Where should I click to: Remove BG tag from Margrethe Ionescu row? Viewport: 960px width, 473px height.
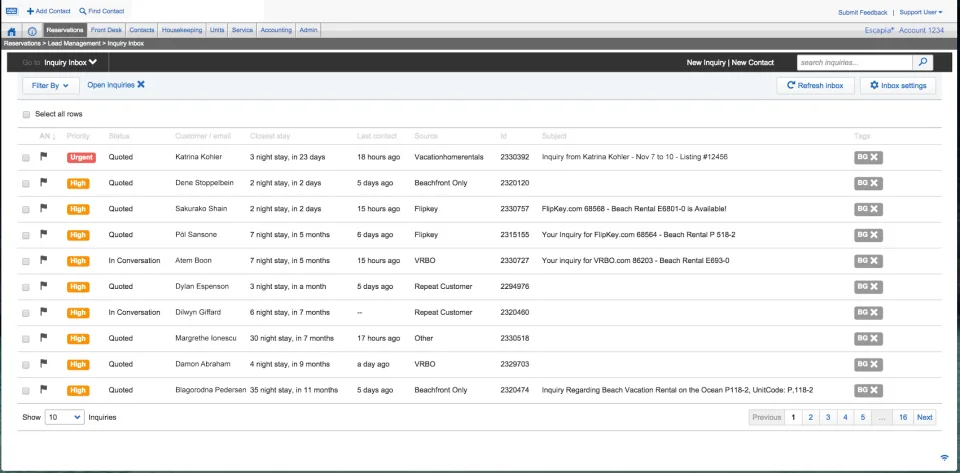(x=874, y=338)
